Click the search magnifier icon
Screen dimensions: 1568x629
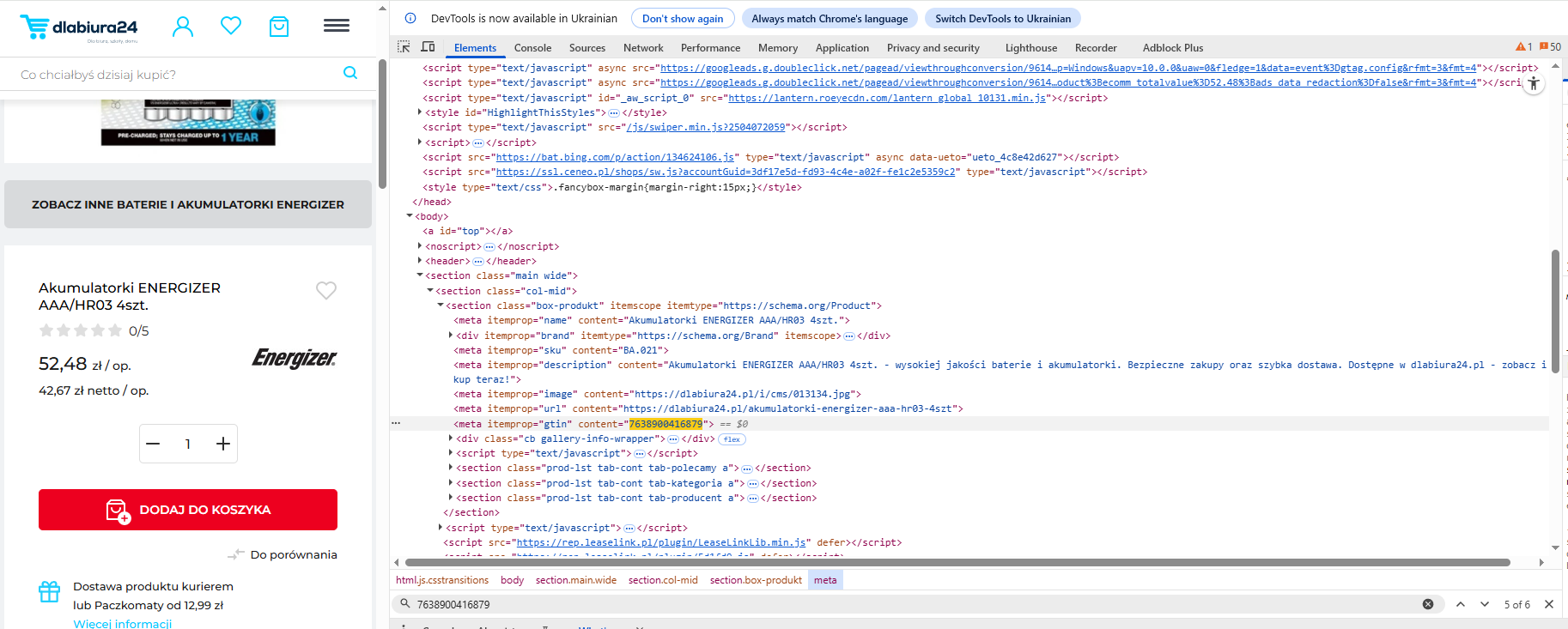[350, 73]
